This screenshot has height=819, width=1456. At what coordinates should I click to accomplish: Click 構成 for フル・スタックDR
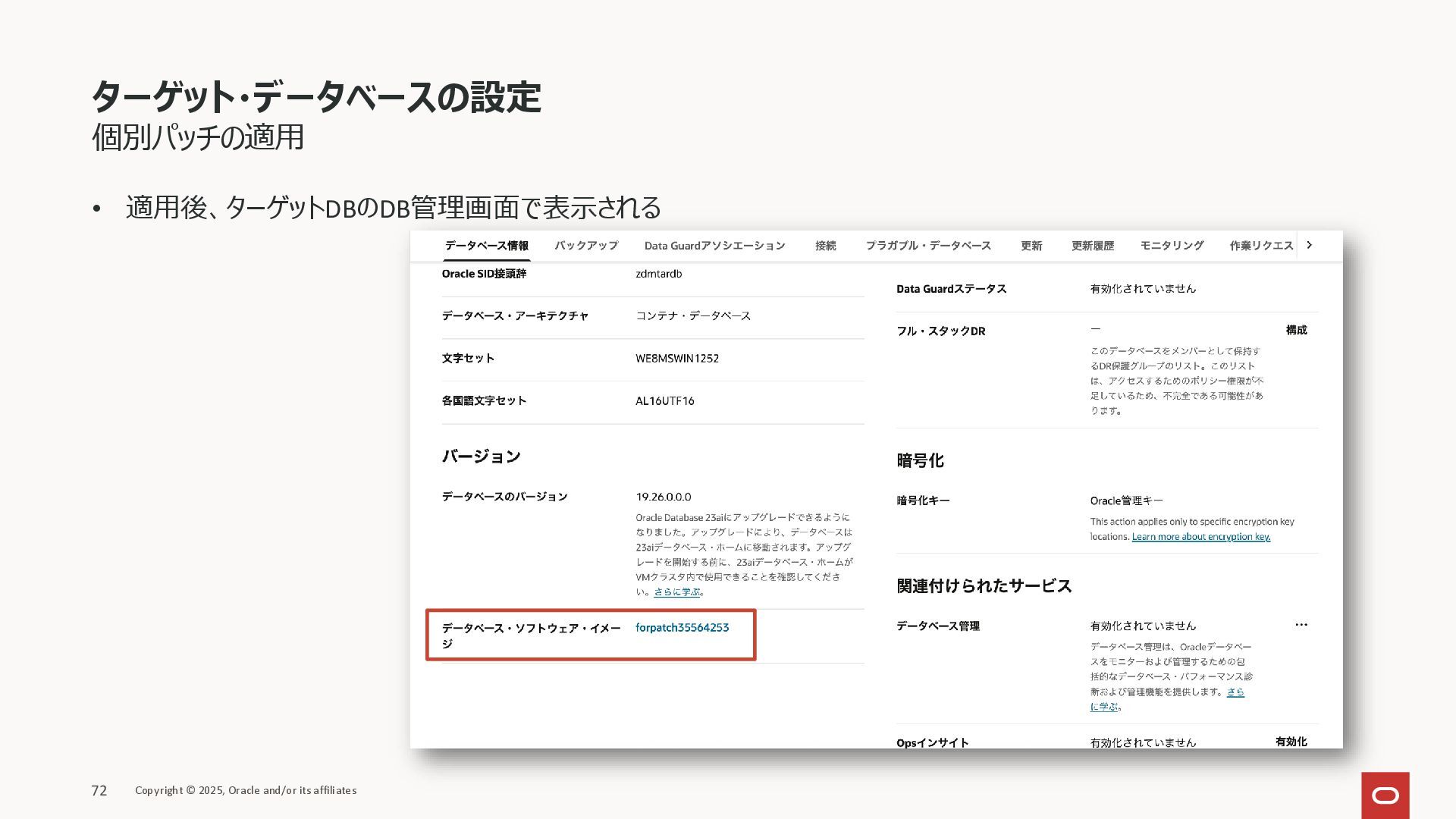point(1296,330)
